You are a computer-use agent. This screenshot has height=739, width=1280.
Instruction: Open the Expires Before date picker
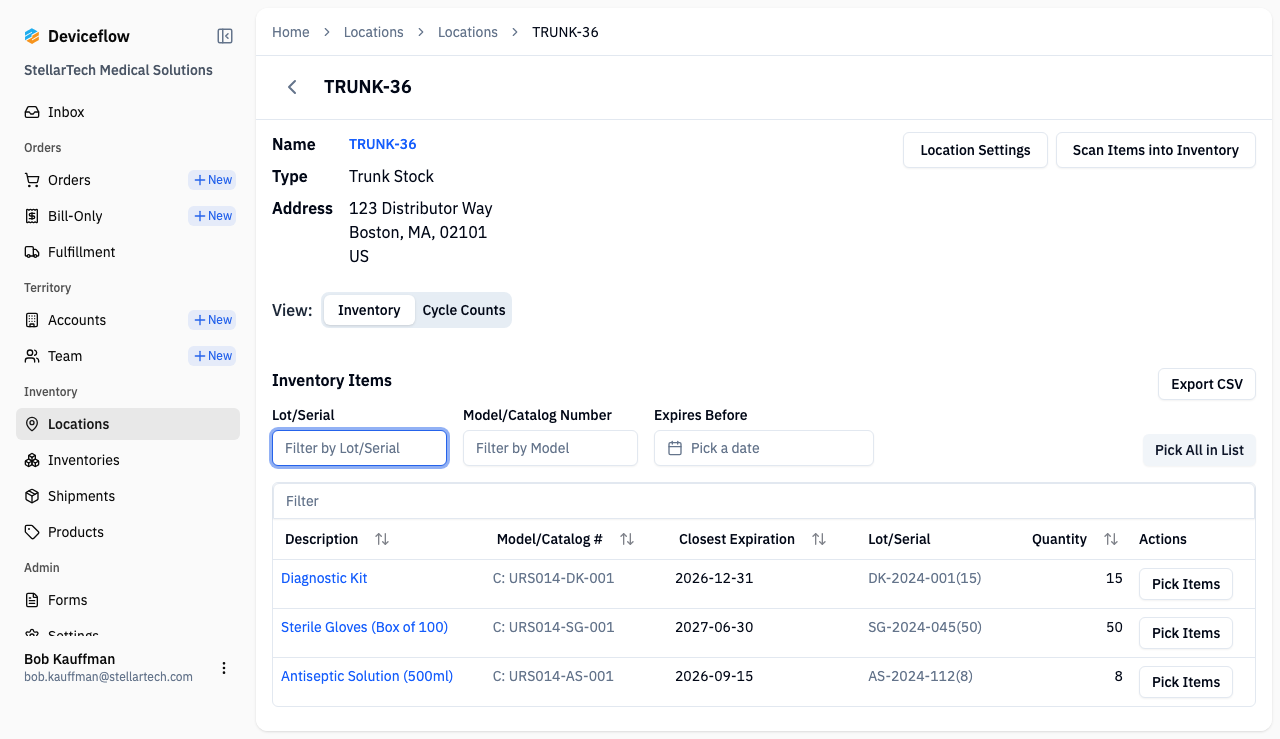coord(764,448)
